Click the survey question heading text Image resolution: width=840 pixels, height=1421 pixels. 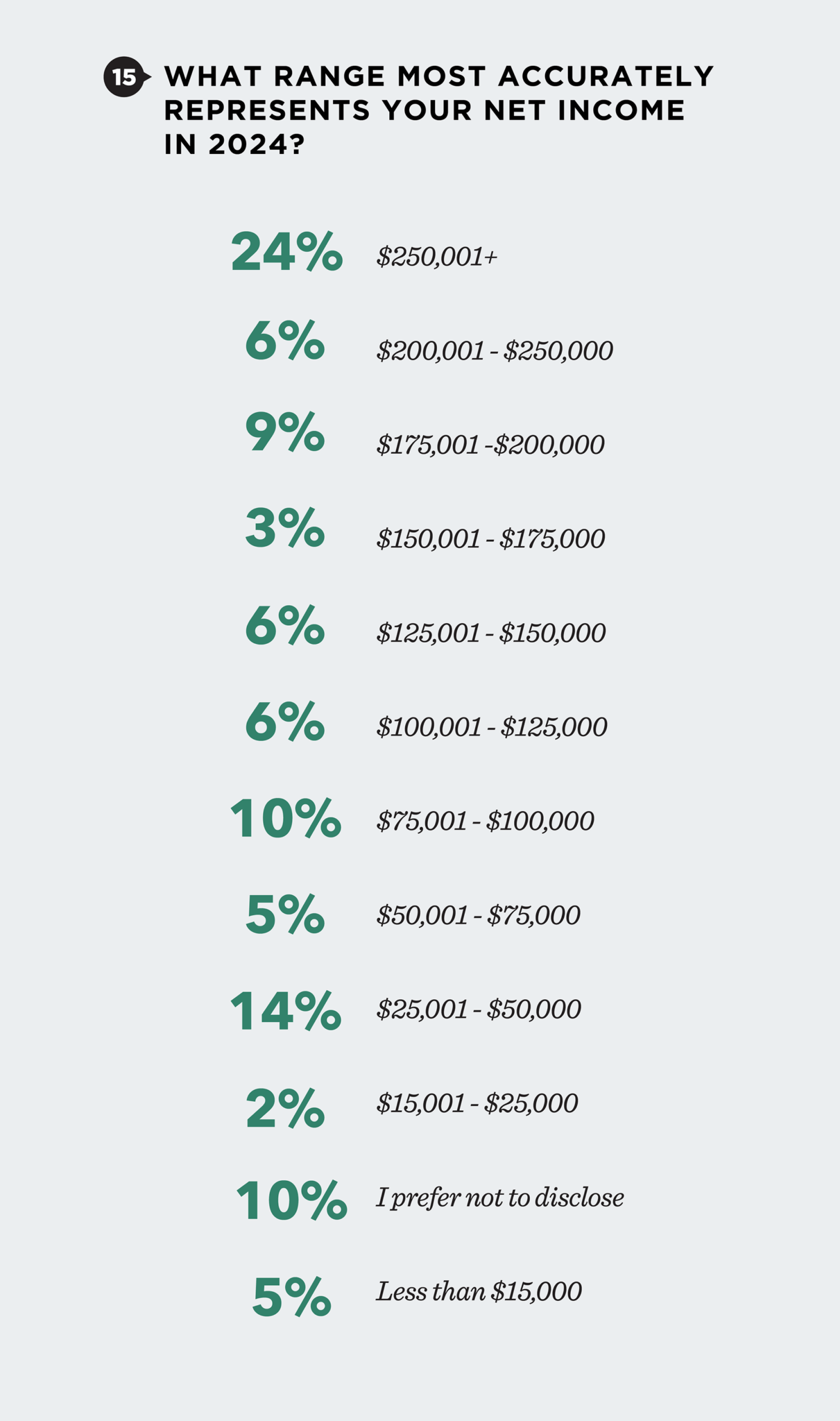click(438, 110)
